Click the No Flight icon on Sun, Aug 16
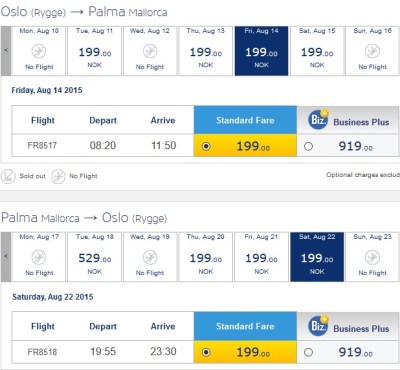 pyautogui.click(x=372, y=51)
